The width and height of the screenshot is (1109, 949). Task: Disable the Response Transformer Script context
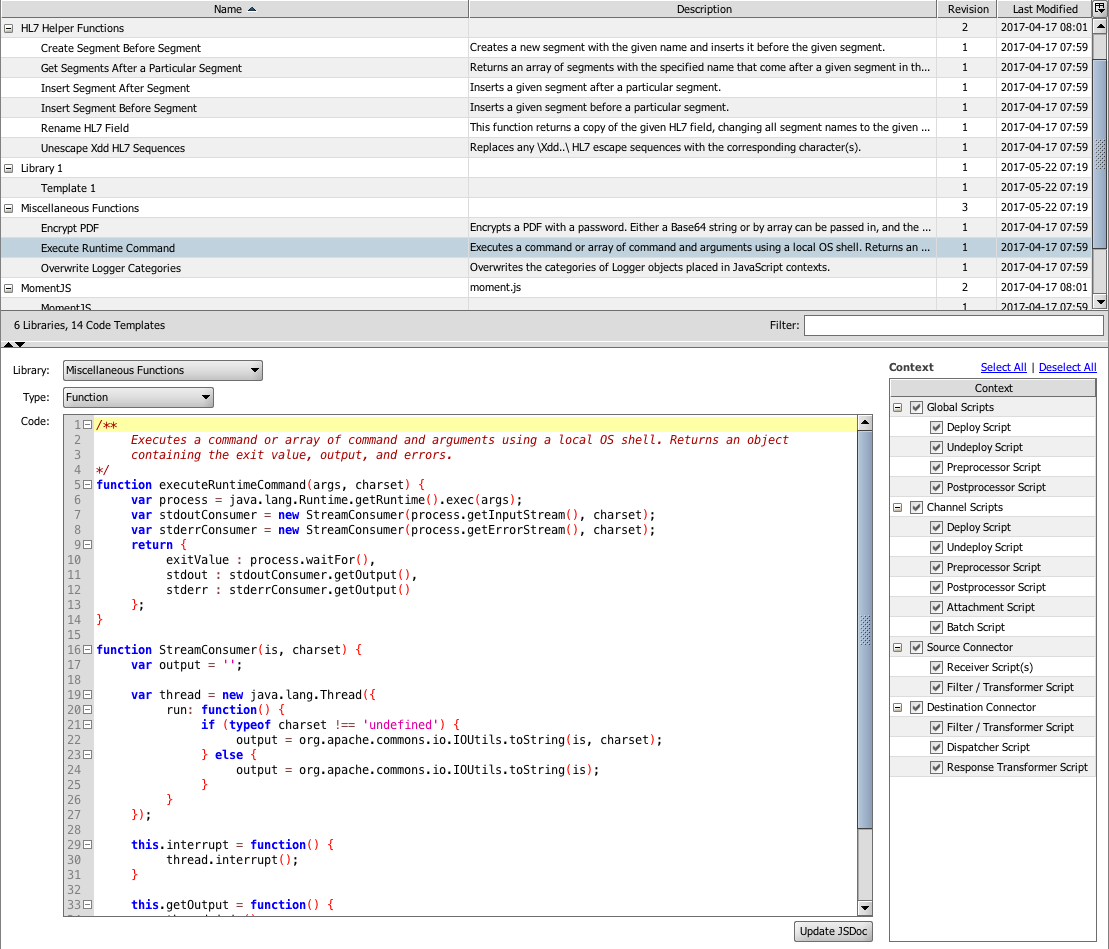coord(936,768)
